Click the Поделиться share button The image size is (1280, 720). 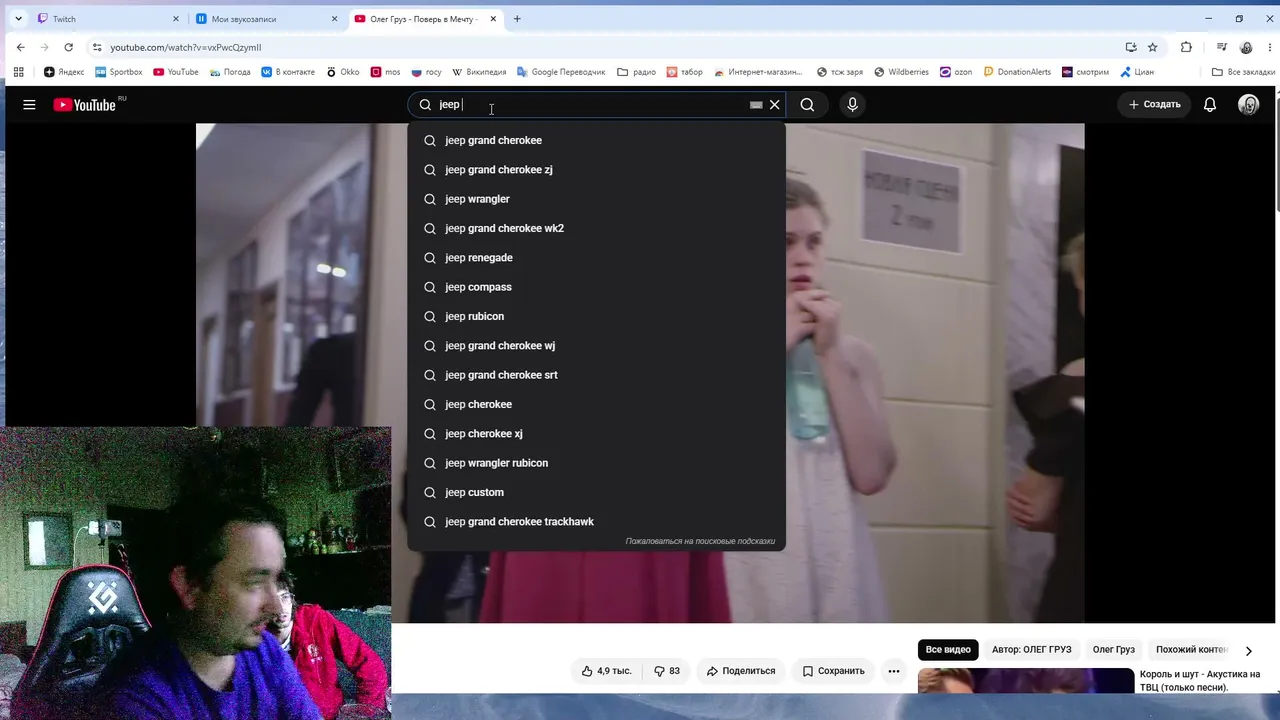[741, 671]
